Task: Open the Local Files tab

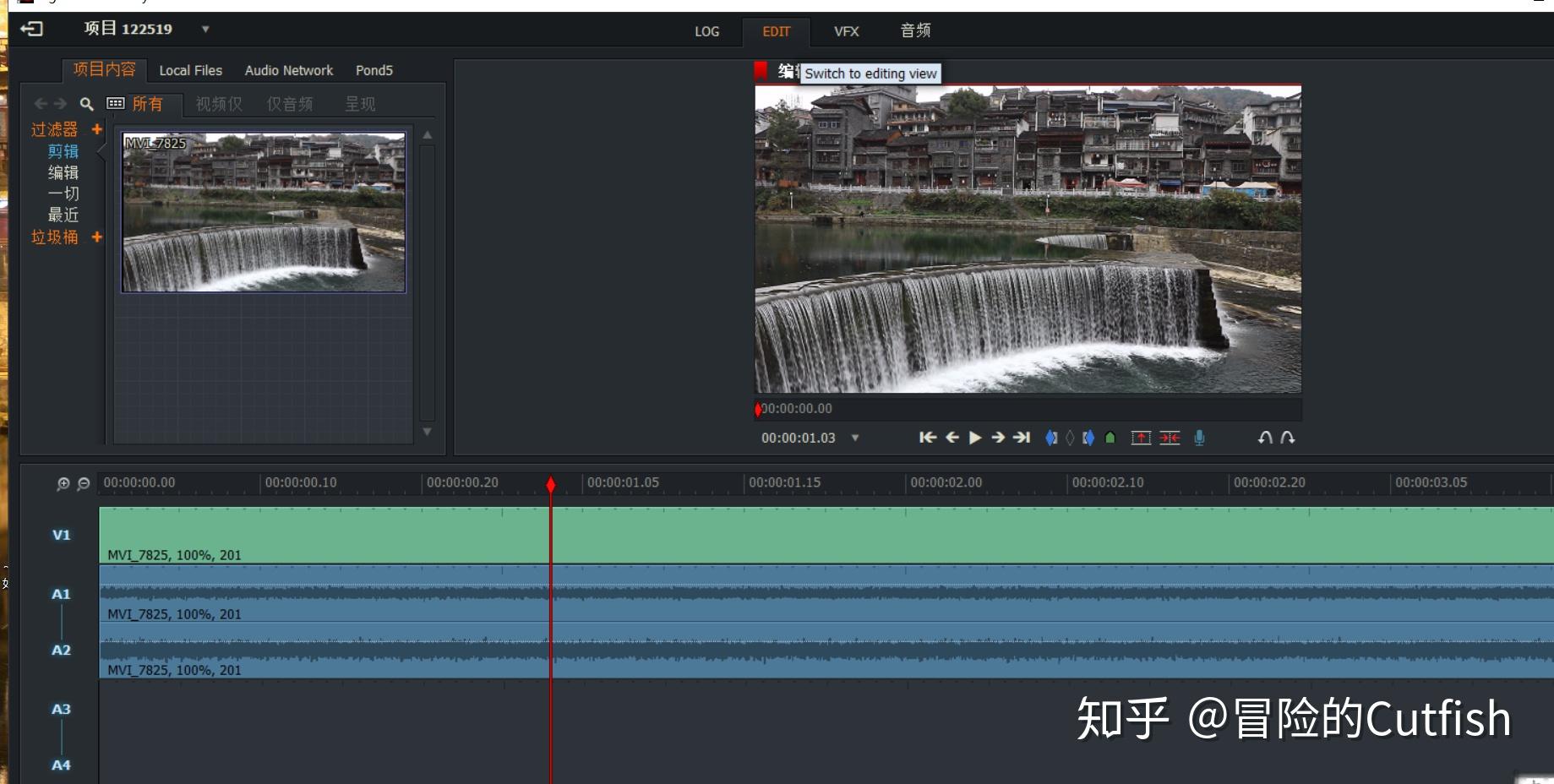Action: [x=190, y=70]
